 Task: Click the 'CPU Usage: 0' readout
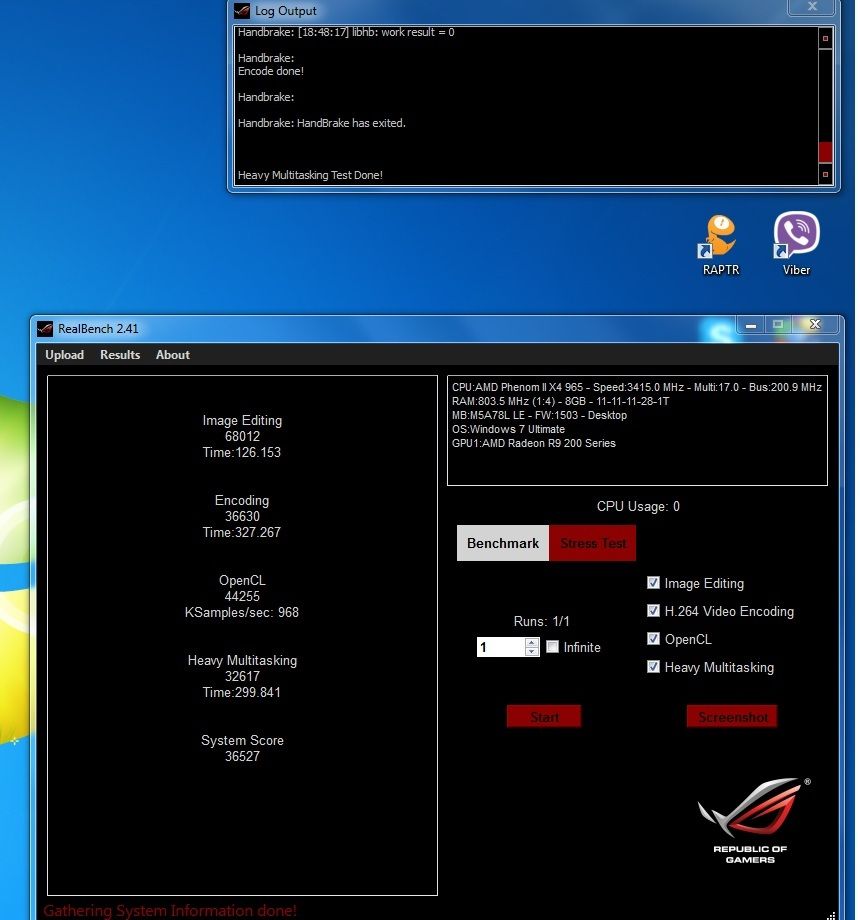[x=638, y=506]
